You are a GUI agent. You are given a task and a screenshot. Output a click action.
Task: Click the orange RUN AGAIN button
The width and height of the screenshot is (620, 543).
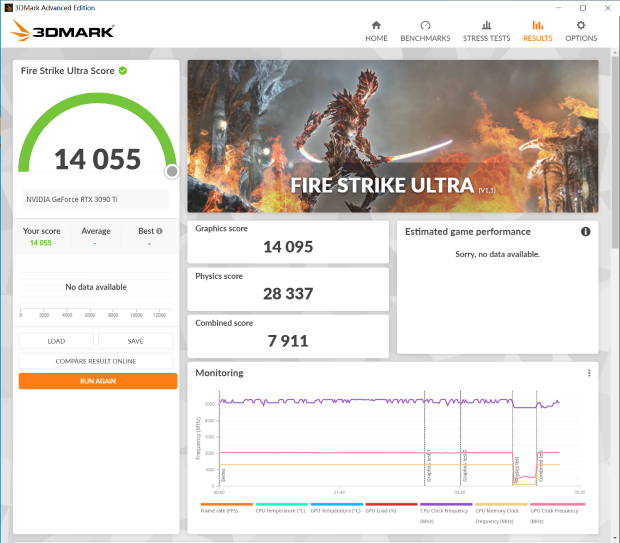(x=98, y=381)
